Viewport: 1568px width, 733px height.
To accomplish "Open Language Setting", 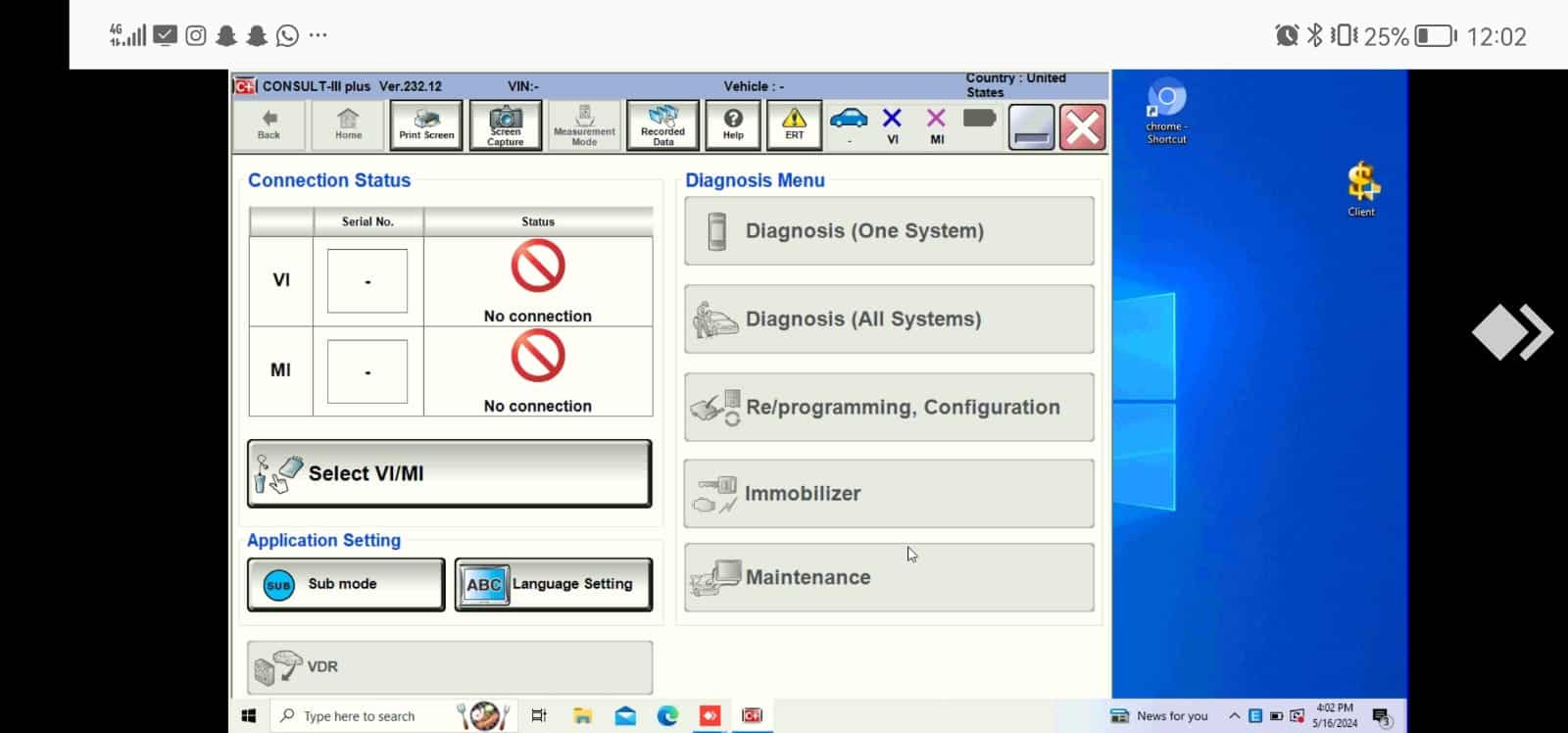I will pos(554,584).
